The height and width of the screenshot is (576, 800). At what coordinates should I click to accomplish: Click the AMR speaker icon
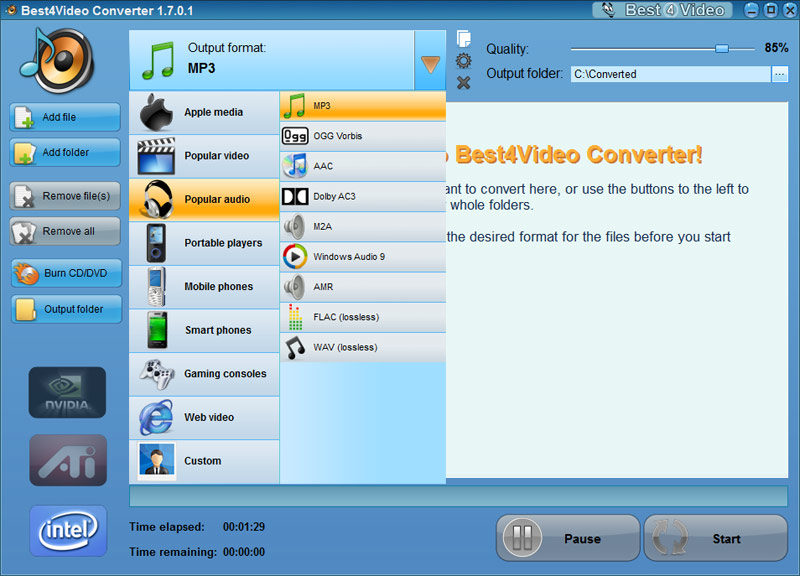294,287
